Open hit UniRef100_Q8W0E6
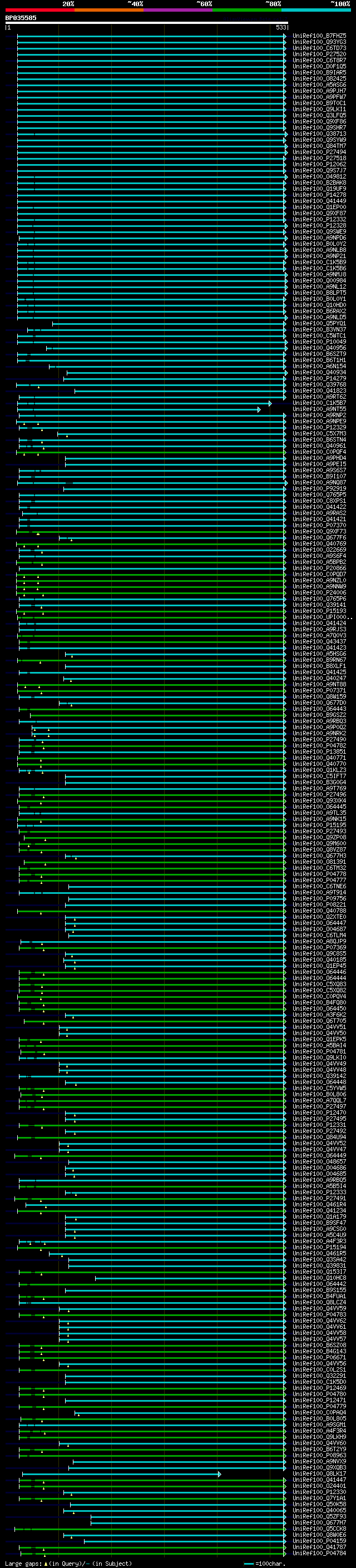The width and height of the screenshot is (356, 1568). click(x=319, y=1535)
